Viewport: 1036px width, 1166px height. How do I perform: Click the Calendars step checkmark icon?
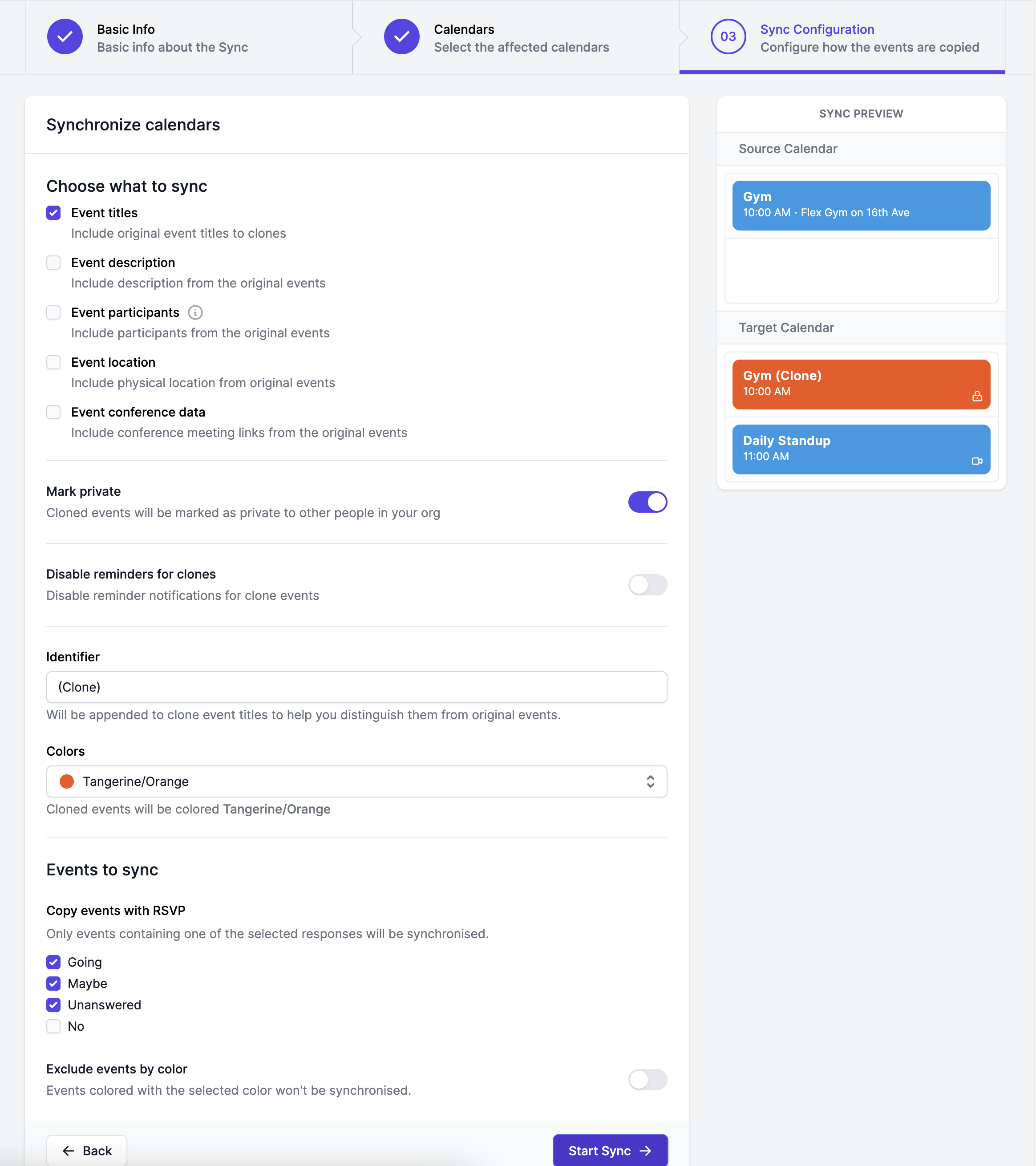coord(401,37)
